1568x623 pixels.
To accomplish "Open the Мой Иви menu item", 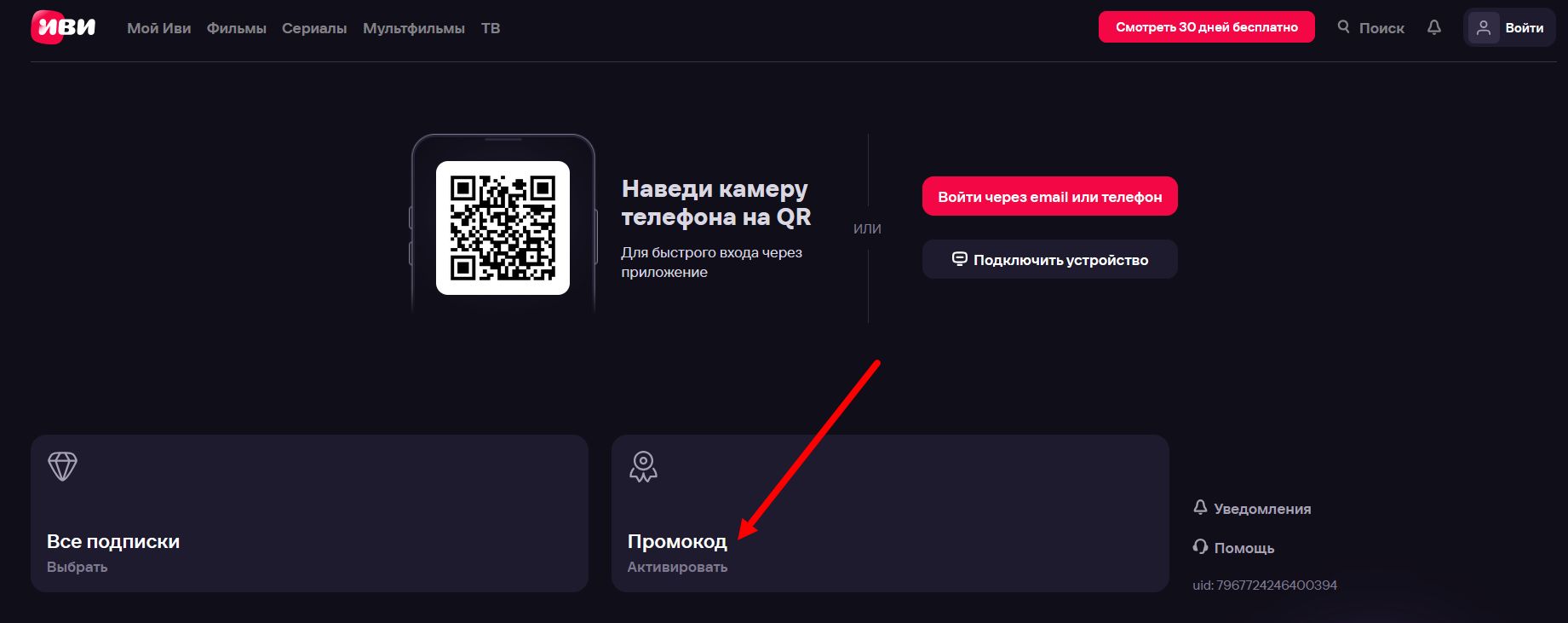I will [x=158, y=28].
